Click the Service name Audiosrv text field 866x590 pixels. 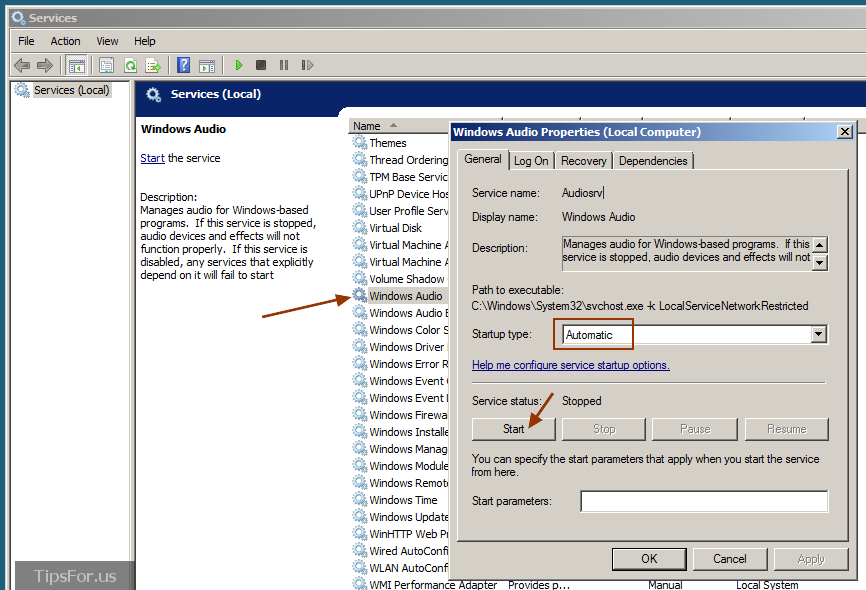tap(583, 193)
